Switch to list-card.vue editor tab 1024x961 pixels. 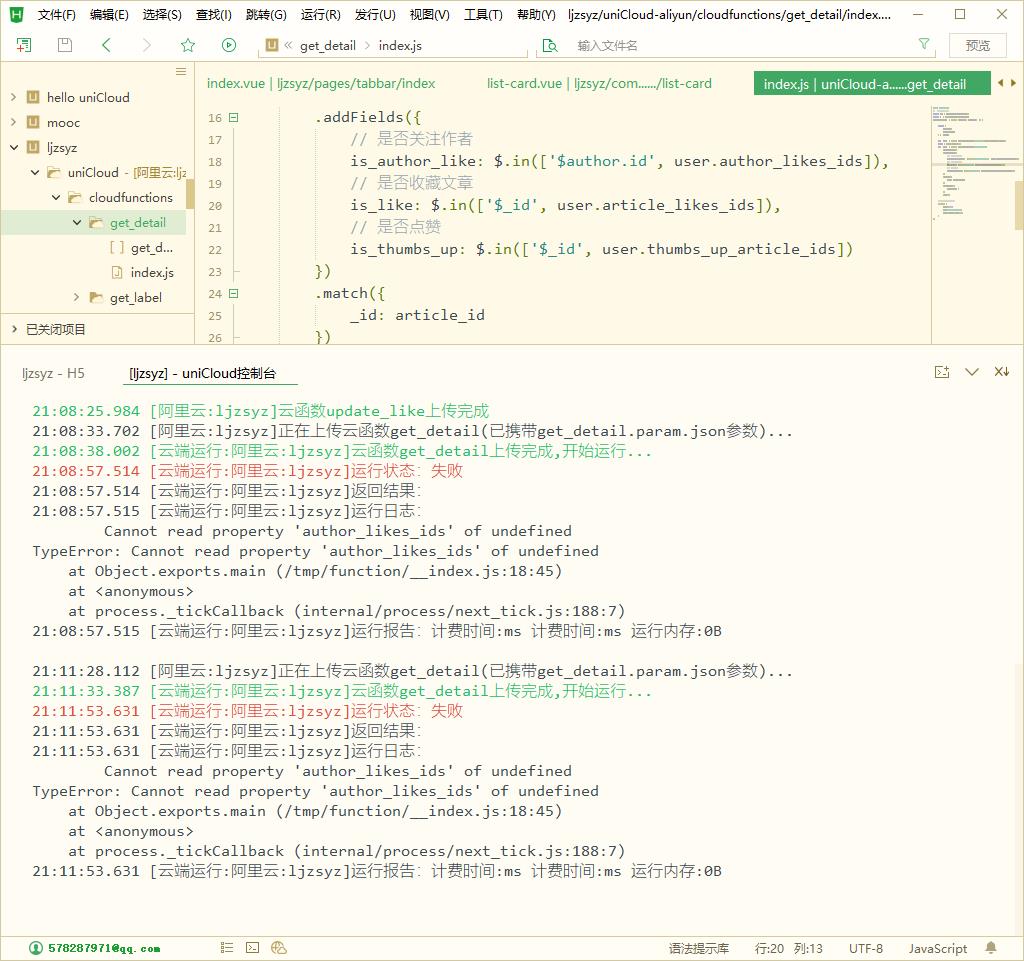click(599, 84)
